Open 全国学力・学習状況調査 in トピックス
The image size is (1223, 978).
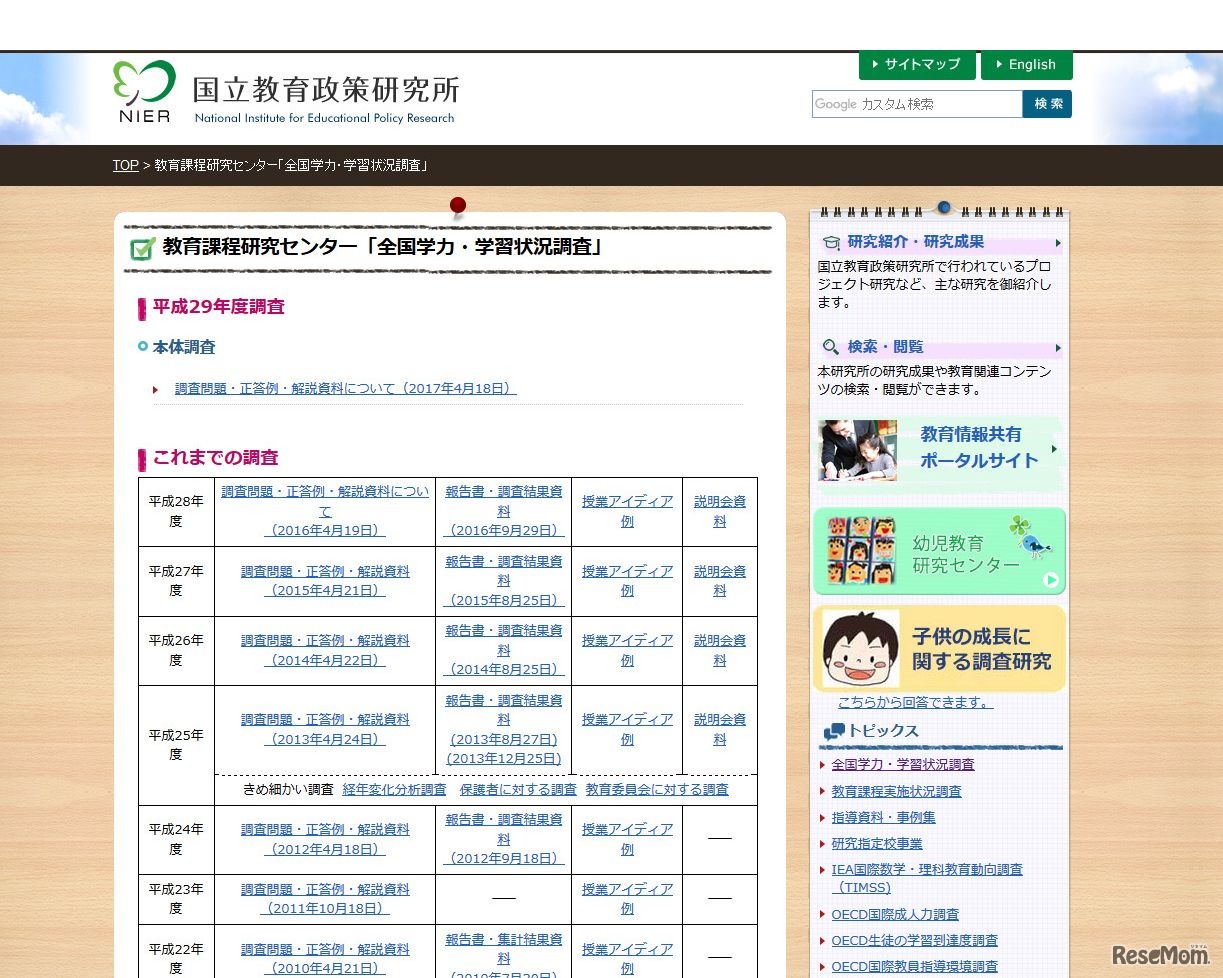pos(903,764)
